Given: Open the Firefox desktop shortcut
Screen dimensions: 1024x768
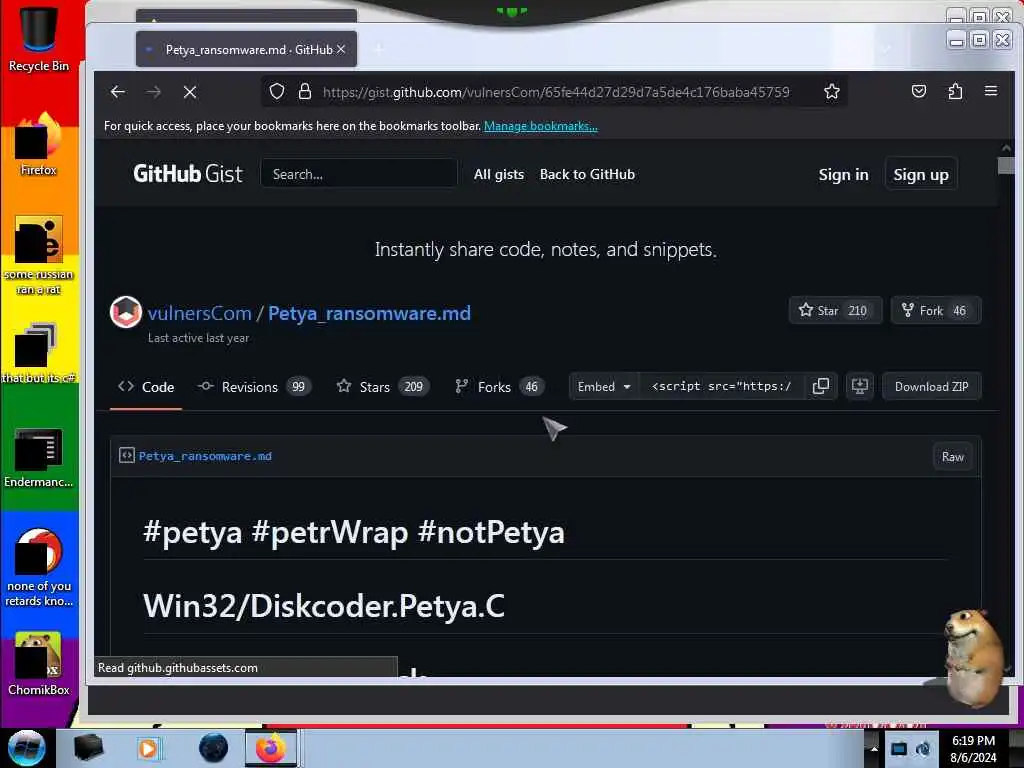Looking at the screenshot, I should (x=39, y=144).
